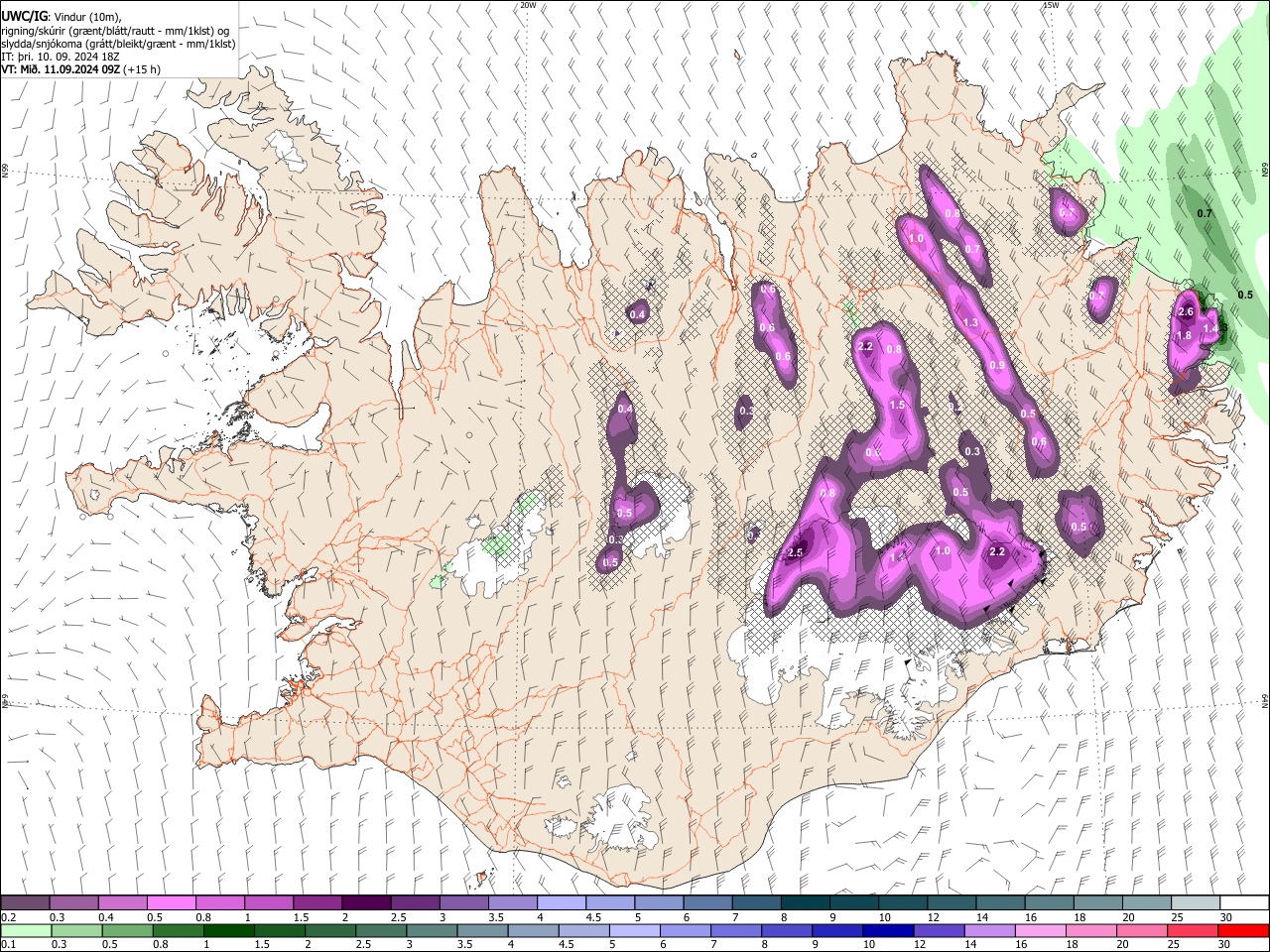This screenshot has width=1270, height=952.
Task: Click the map value label "1.3" on the map
Action: [x=969, y=322]
